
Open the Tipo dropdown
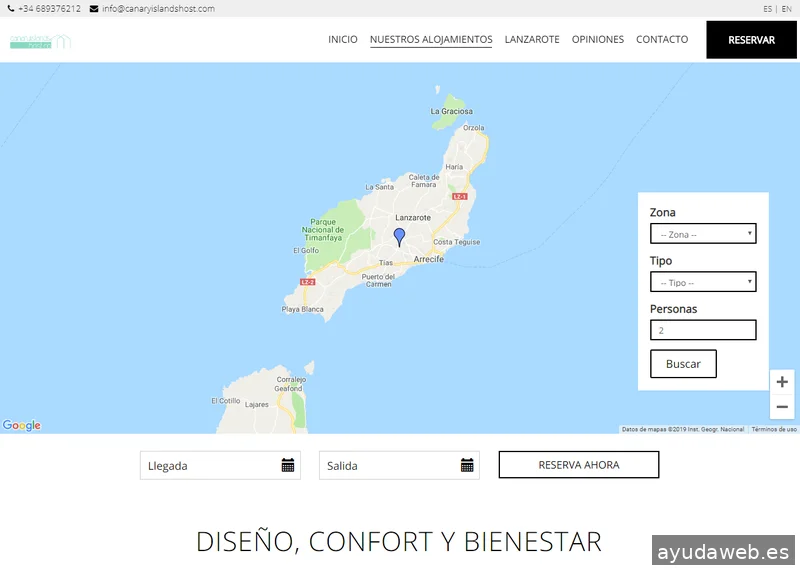tap(703, 282)
